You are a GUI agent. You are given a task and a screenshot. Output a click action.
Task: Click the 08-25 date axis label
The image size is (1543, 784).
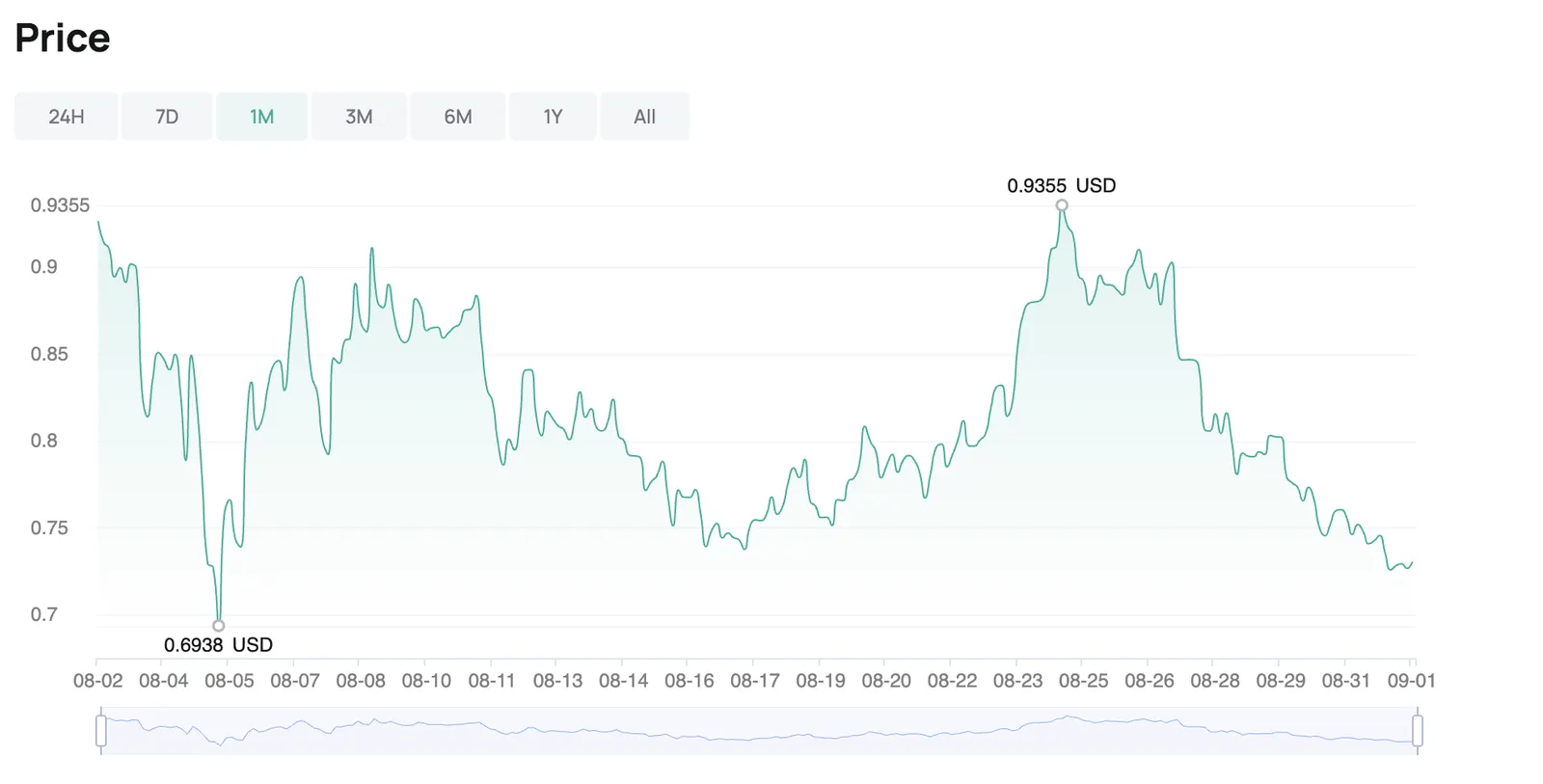point(1084,681)
